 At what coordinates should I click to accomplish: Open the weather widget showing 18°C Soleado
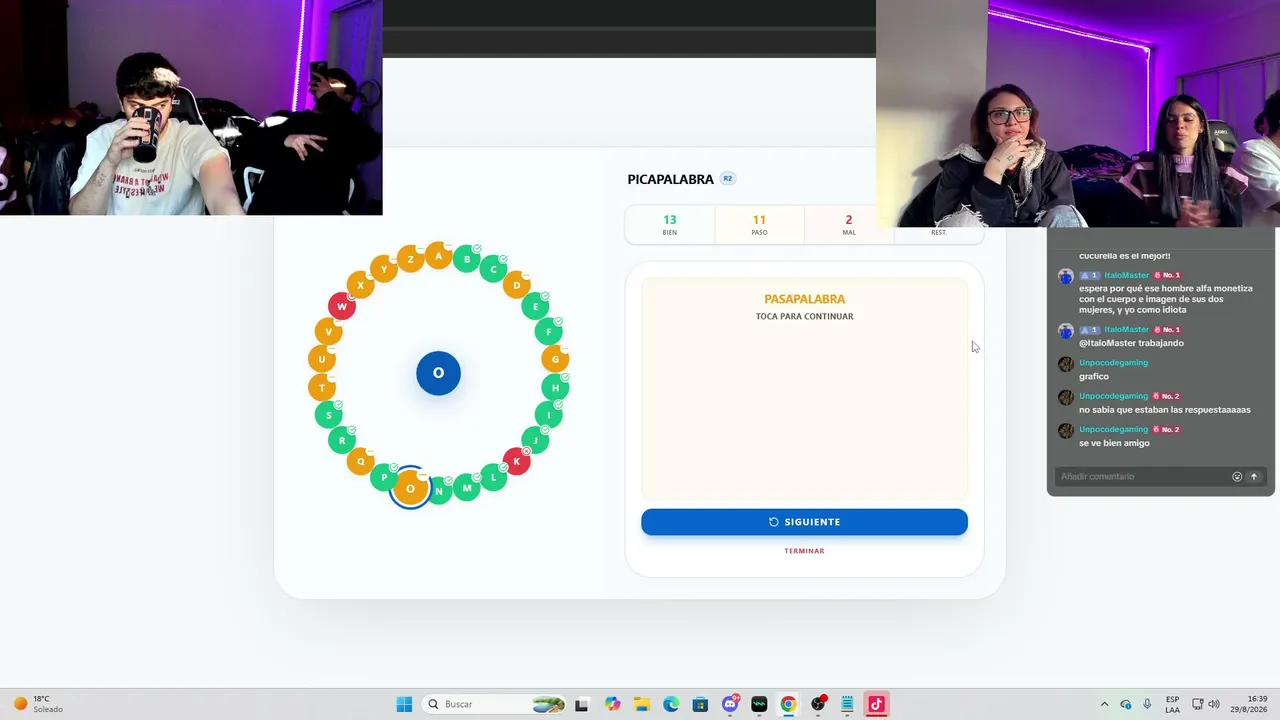pos(38,704)
